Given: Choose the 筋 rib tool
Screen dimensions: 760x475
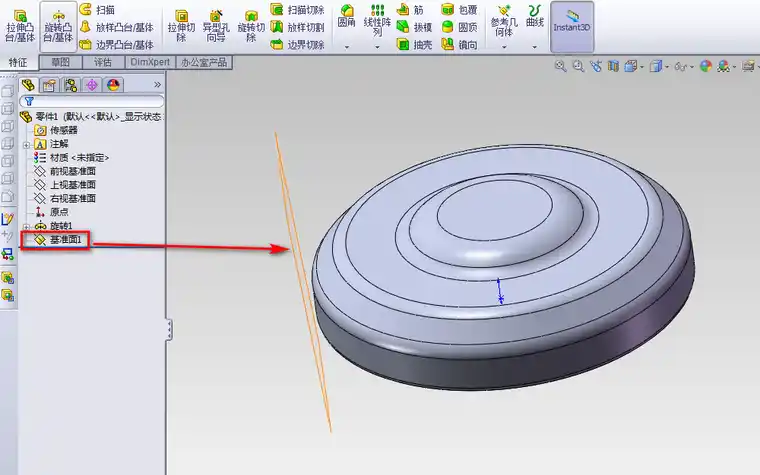Looking at the screenshot, I should 411,9.
